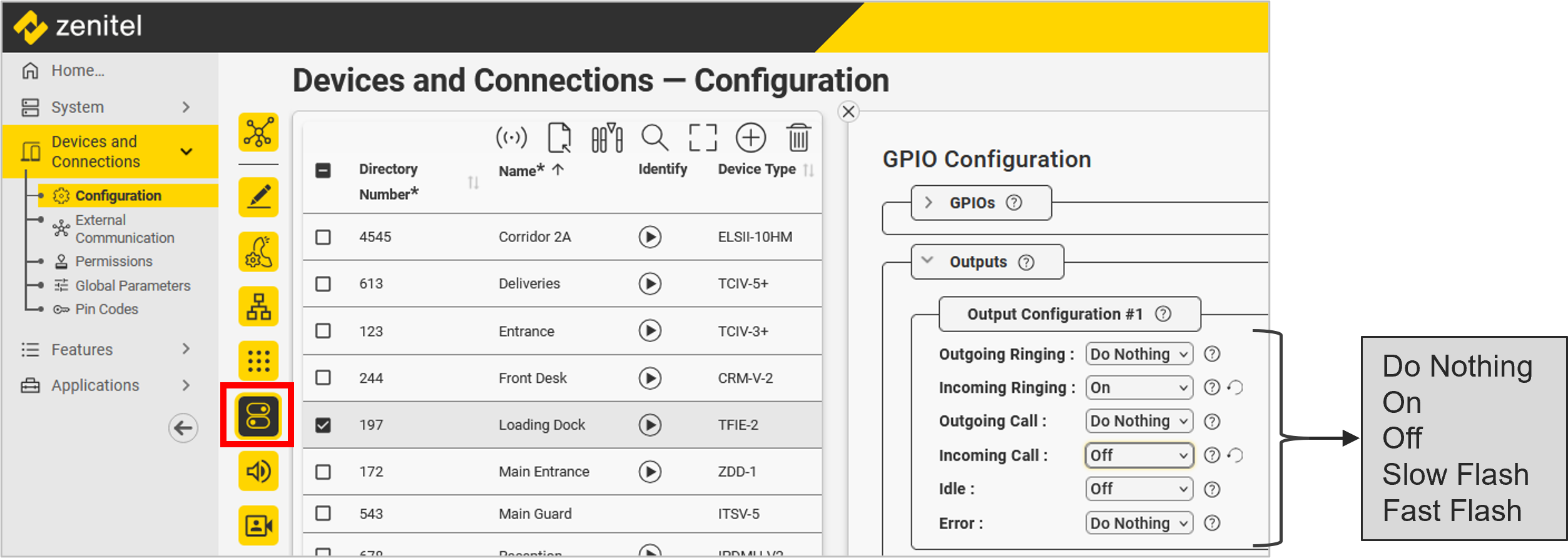1568x558 pixels.
Task: Click the add device plus icon
Action: (750, 138)
